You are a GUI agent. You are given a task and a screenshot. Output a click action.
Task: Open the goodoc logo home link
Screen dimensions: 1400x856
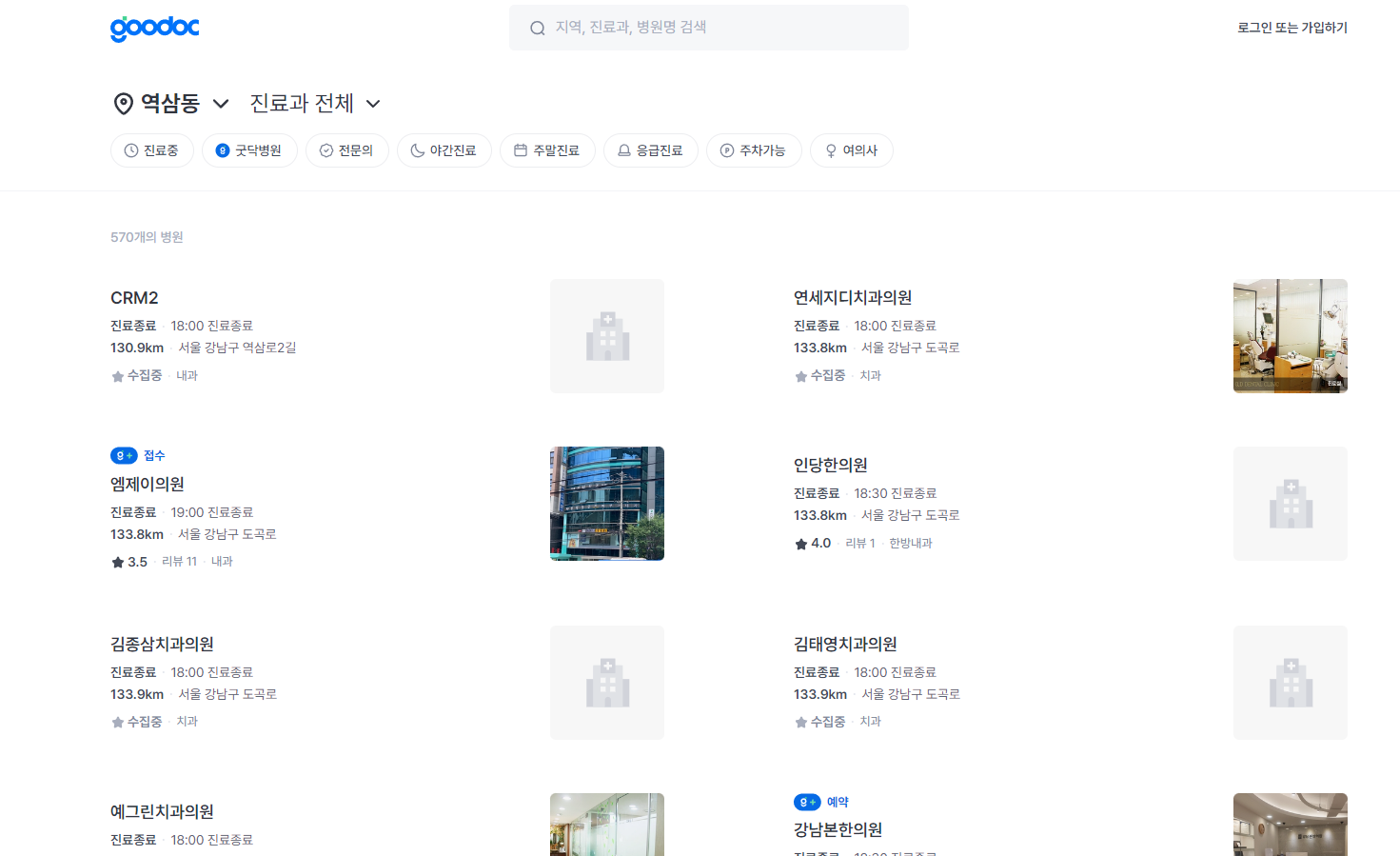coord(155,29)
